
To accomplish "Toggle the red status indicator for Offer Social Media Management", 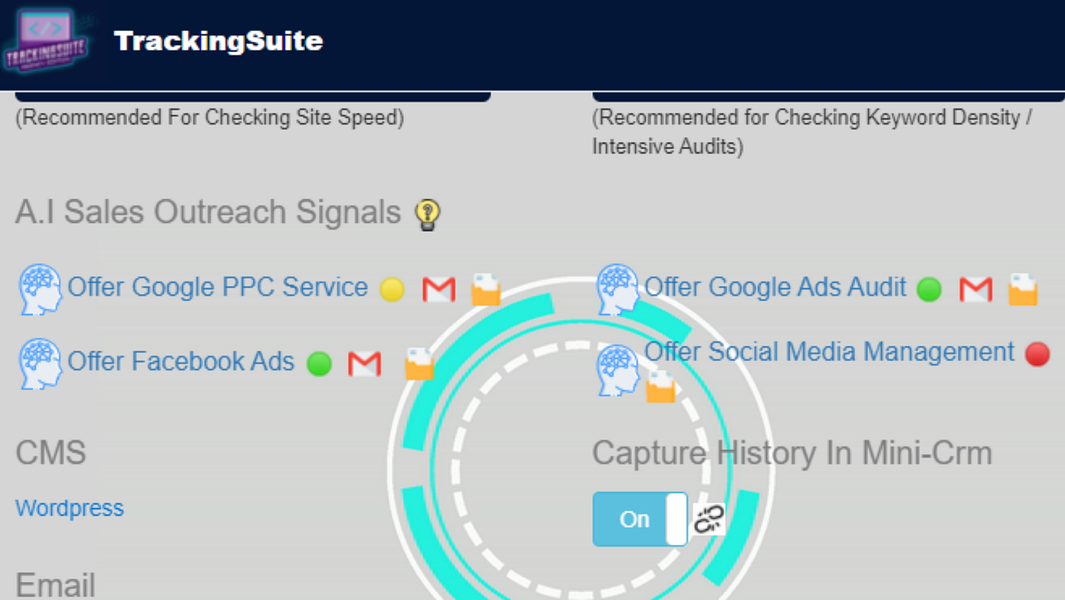I will [x=1038, y=353].
